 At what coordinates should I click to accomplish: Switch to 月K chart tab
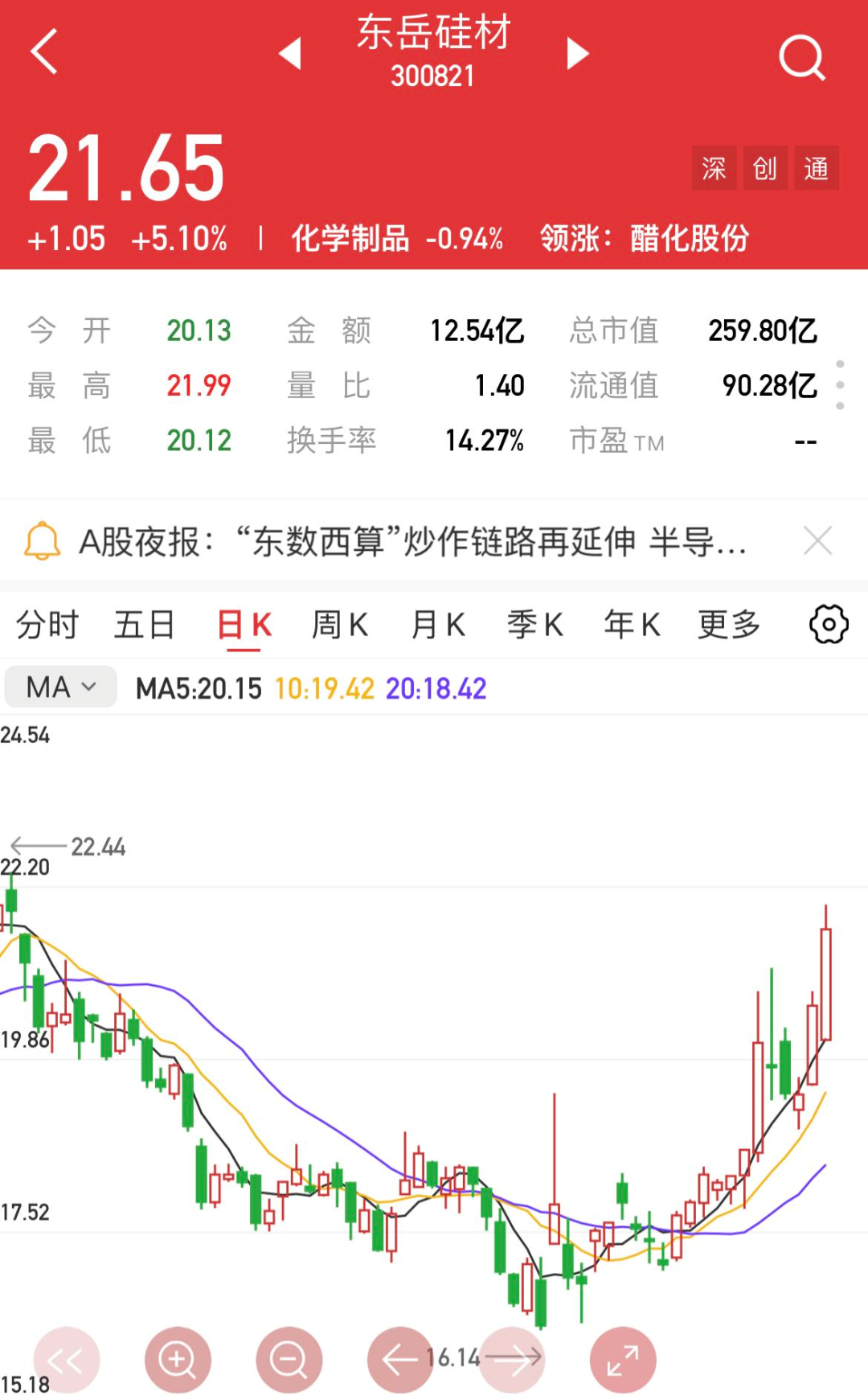(438, 624)
